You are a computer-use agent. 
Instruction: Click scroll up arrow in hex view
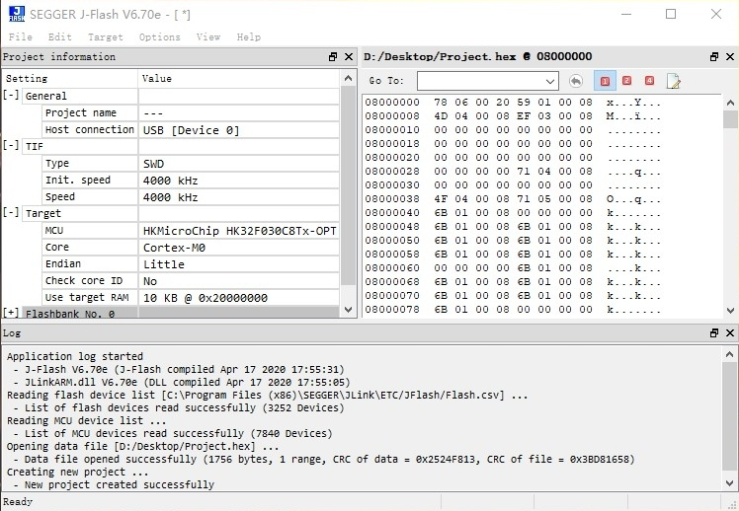[730, 102]
